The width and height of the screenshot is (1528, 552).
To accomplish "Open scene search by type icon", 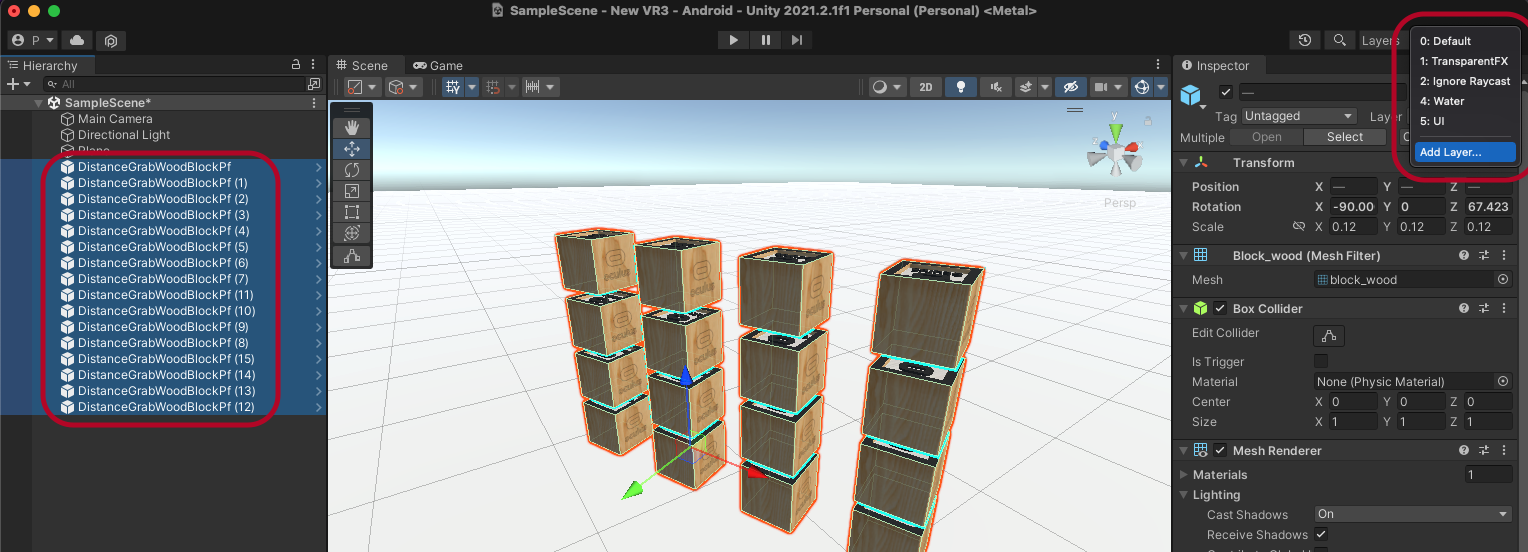I will 314,84.
